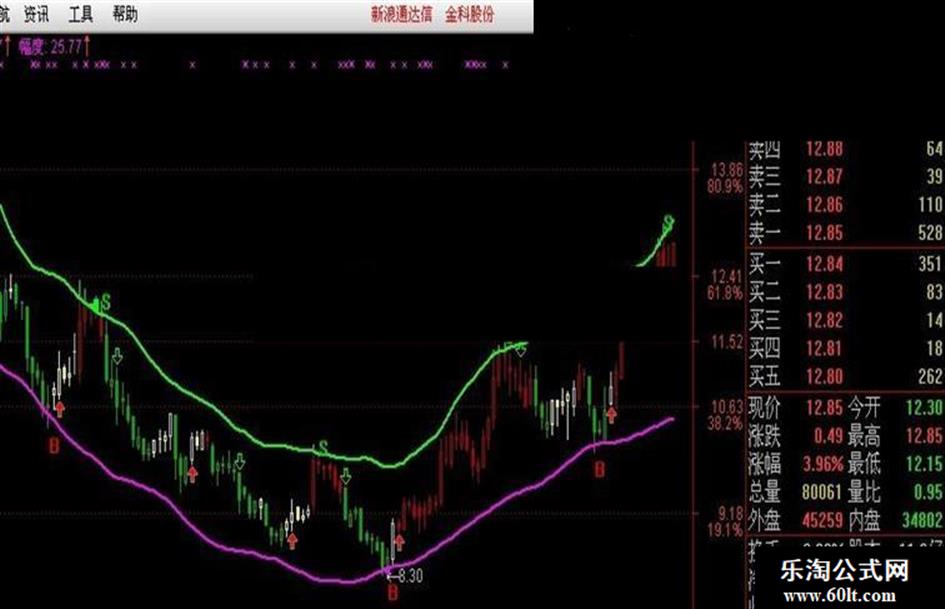Viewport: 945px width, 609px height.
Task: Click the 外盘 value 45259
Action: tap(823, 520)
